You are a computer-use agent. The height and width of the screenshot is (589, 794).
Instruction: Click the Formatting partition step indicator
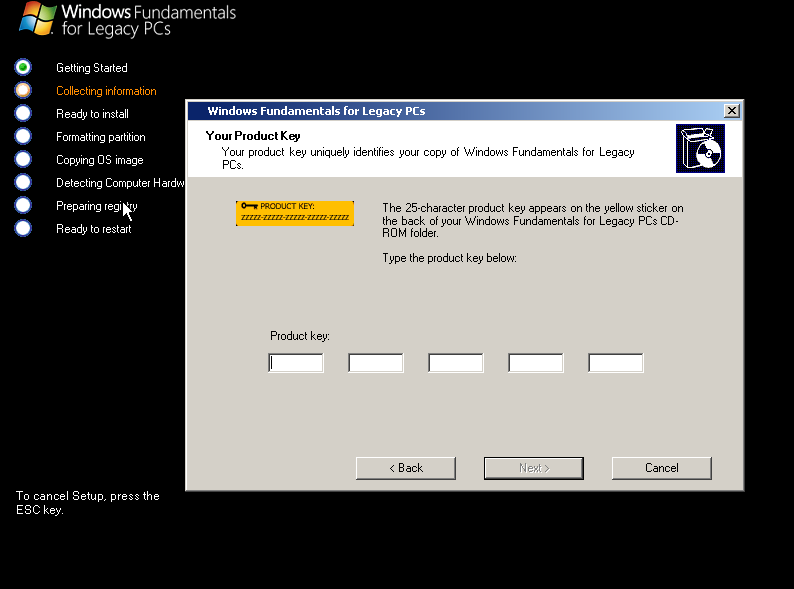click(x=23, y=136)
